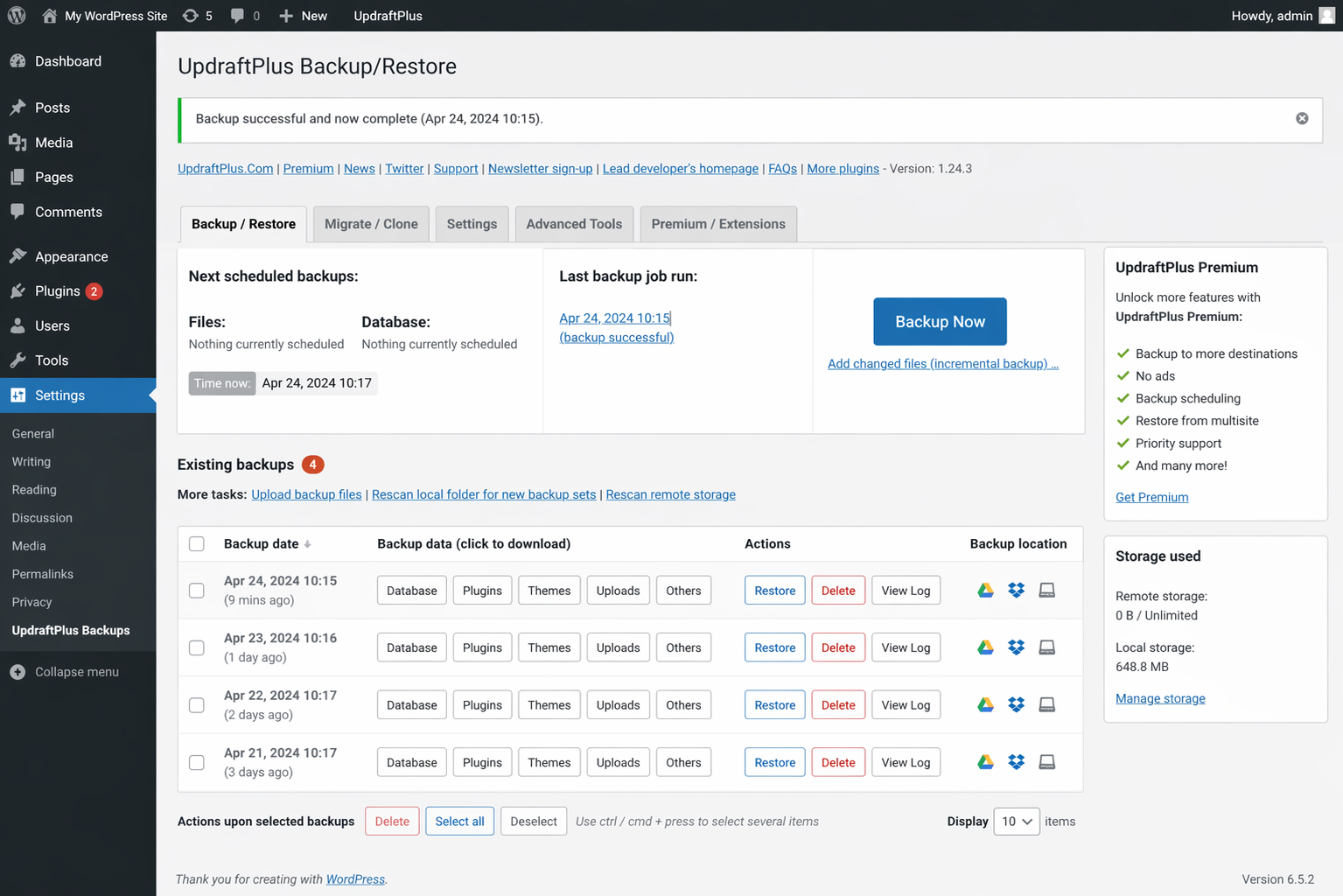
Task: Click Dropbox icon for Apr 23 backup
Action: 1016,647
